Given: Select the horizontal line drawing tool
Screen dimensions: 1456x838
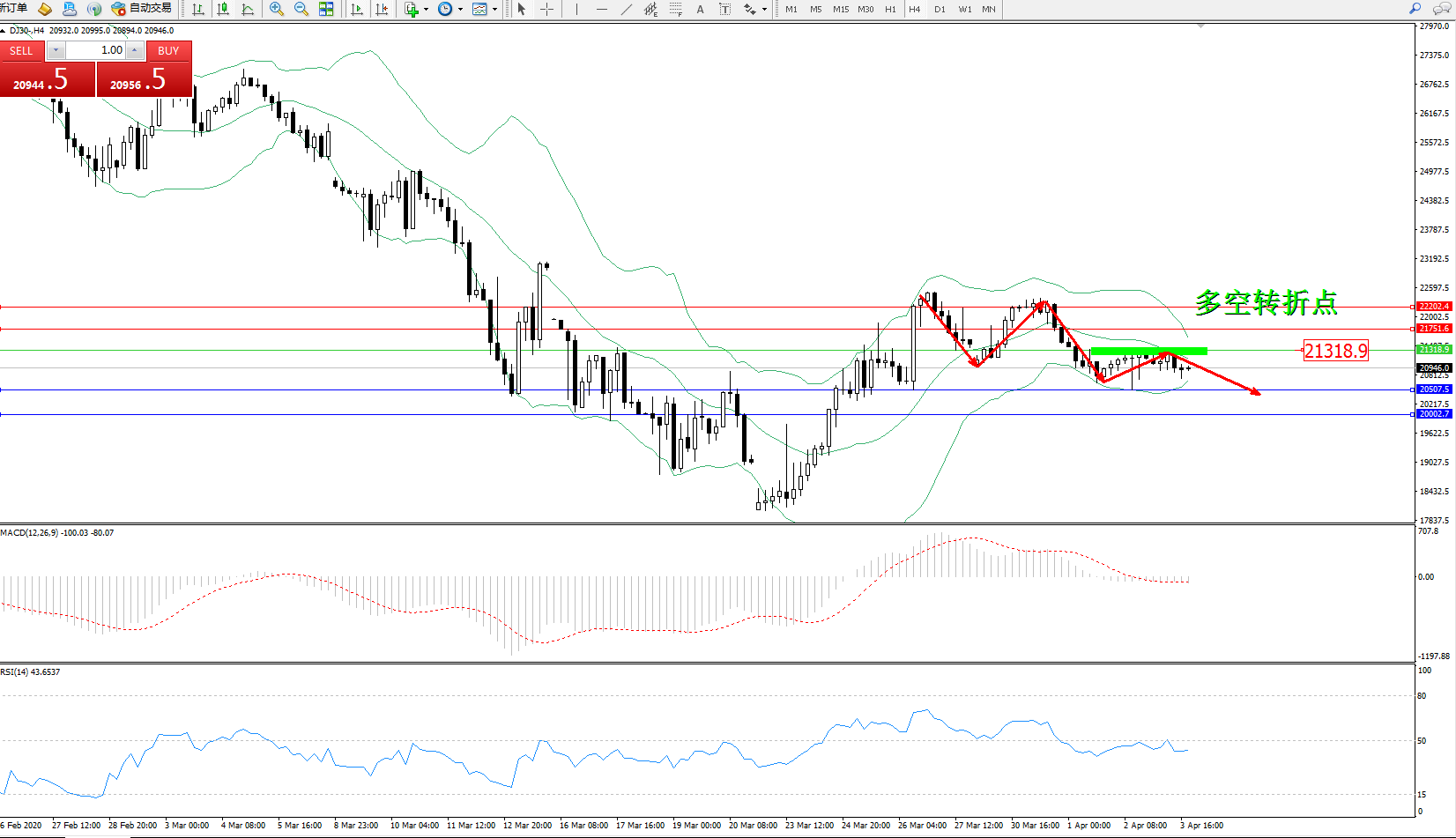Looking at the screenshot, I should coord(601,9).
